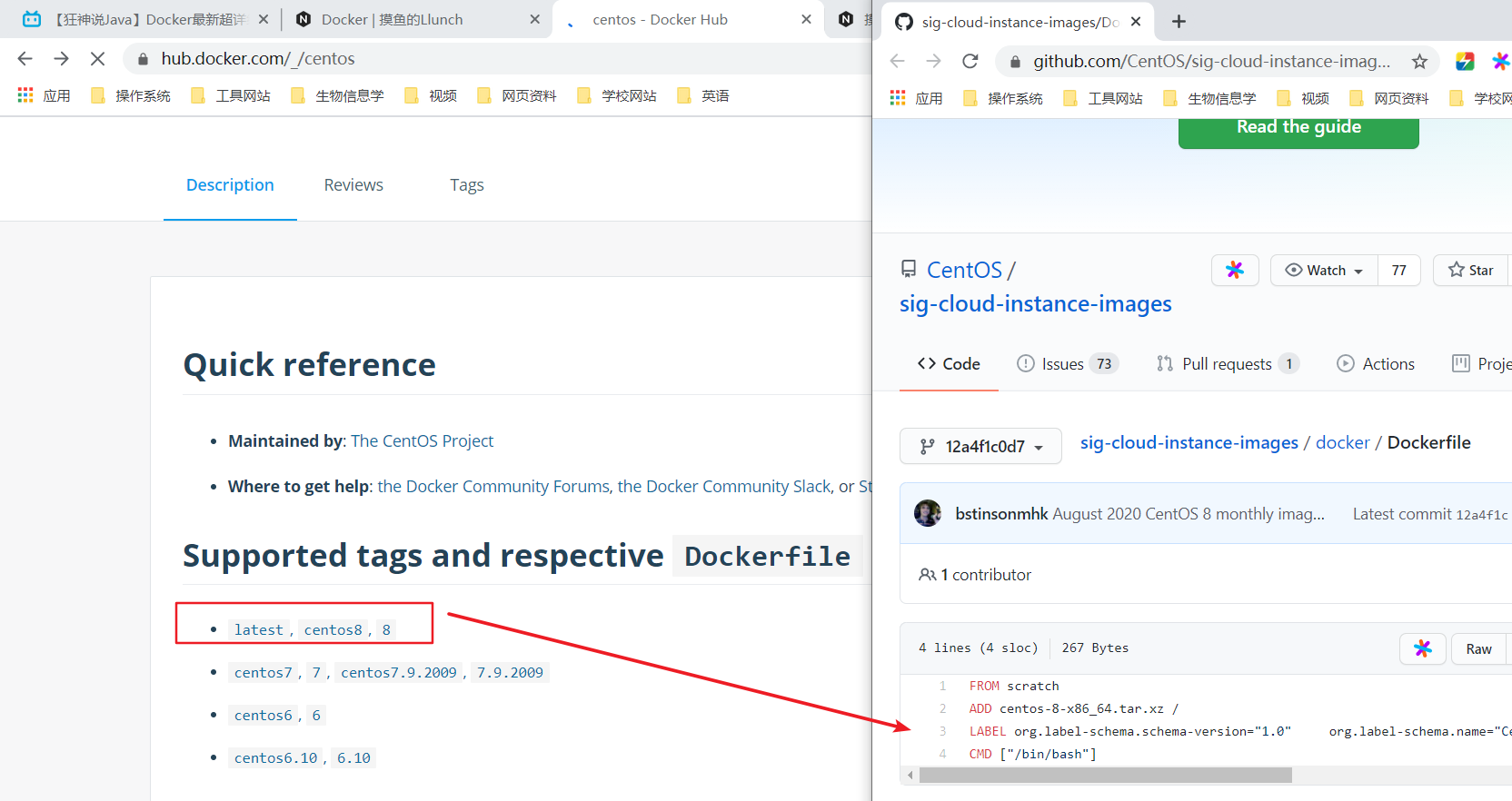The height and width of the screenshot is (801, 1512).
Task: Open the Actions tab on GitHub
Action: pos(1376,364)
